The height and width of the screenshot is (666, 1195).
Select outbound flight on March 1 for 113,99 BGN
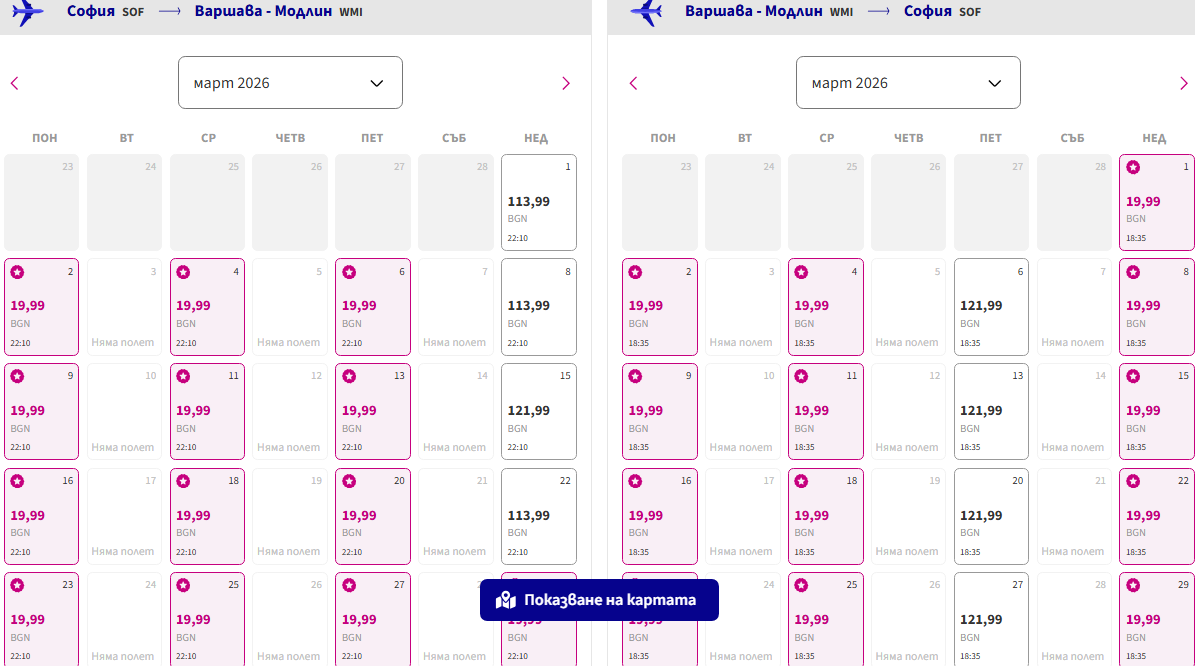[x=539, y=203]
